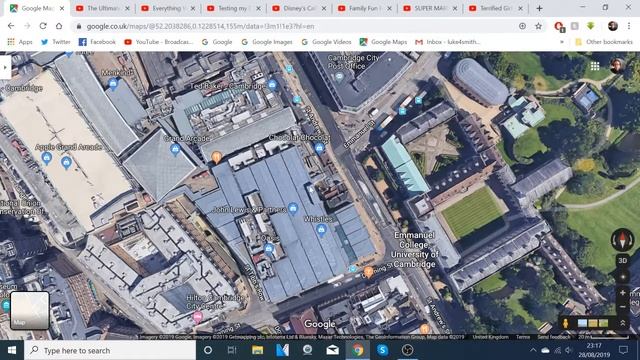Switch to the Testing my YouTube tab

pyautogui.click(x=234, y=8)
